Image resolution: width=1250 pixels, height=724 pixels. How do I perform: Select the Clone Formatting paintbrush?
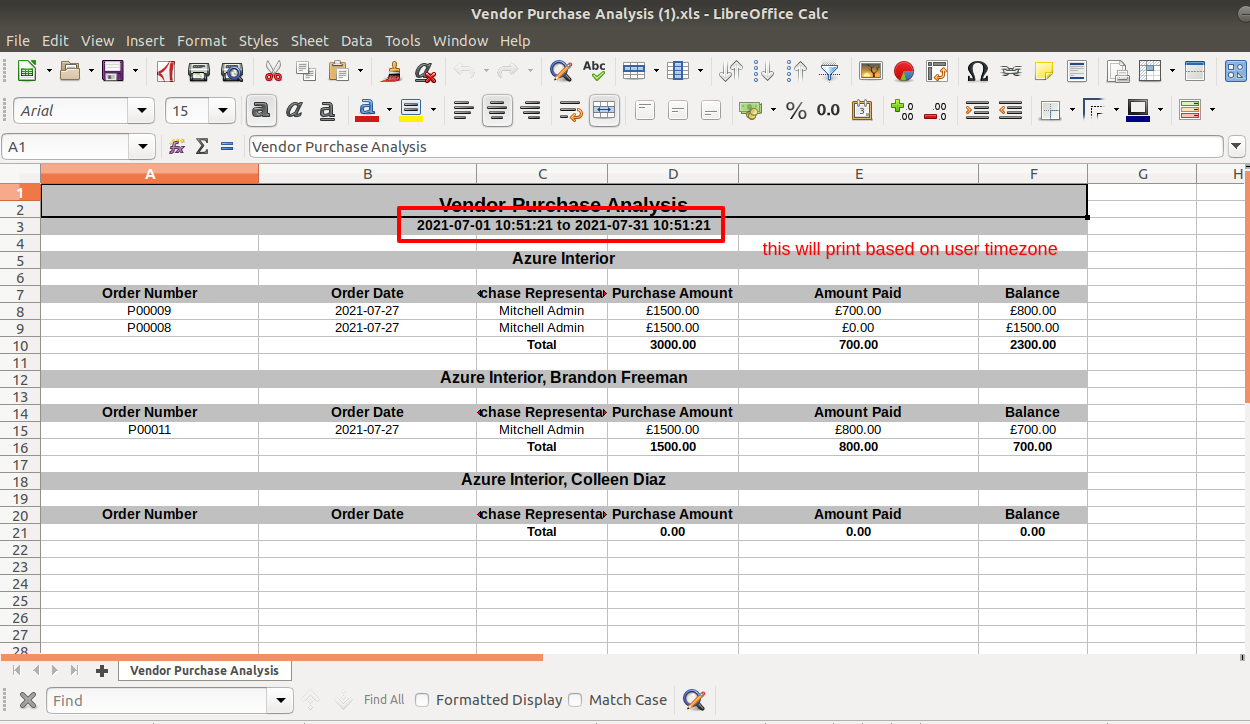click(393, 71)
